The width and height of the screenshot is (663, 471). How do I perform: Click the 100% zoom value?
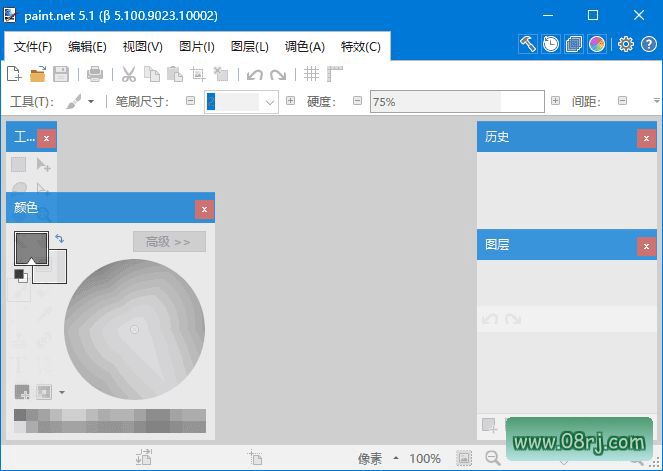(425, 458)
